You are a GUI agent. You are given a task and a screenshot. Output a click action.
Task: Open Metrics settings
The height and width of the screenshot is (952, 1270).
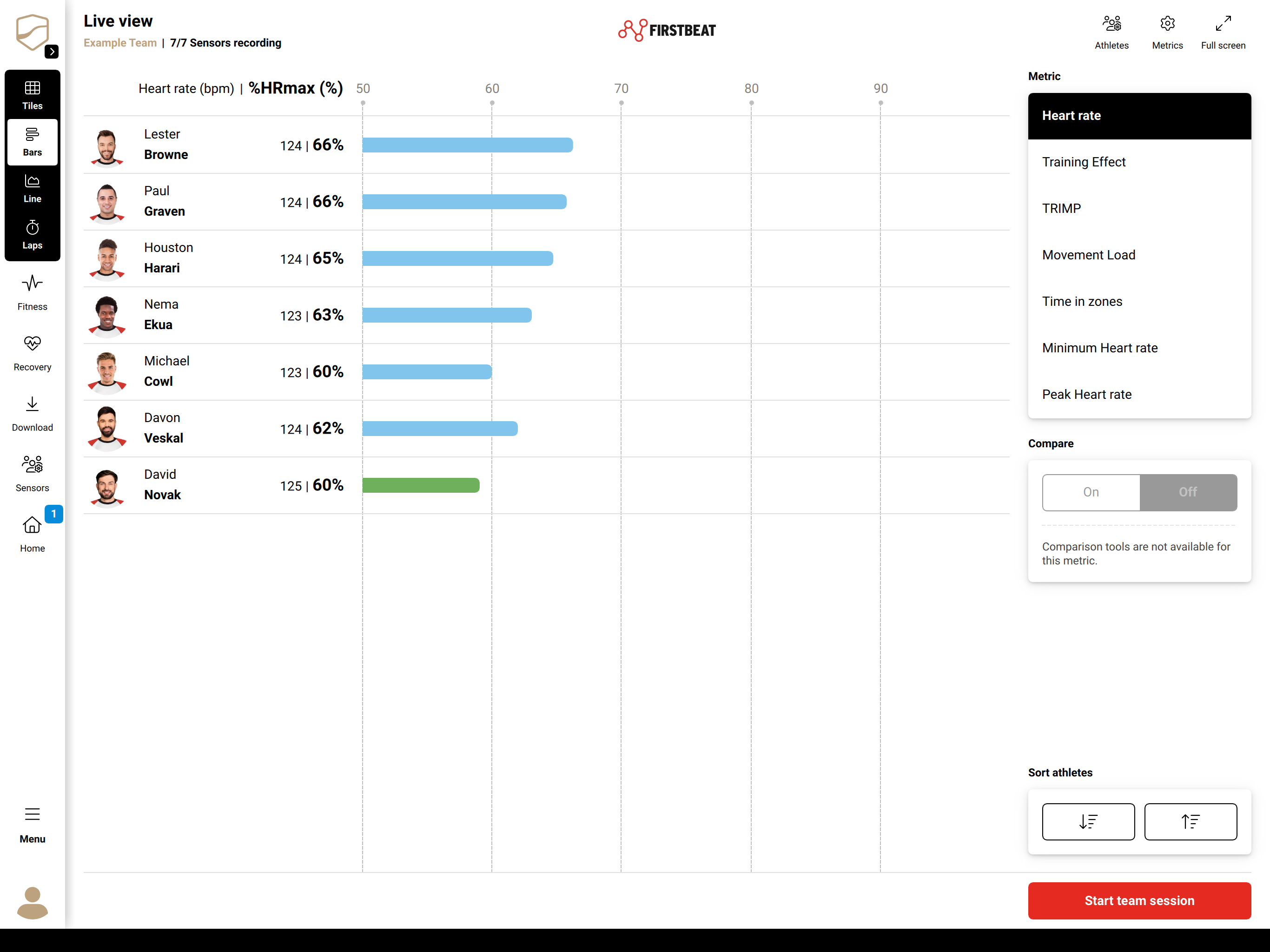[1167, 33]
